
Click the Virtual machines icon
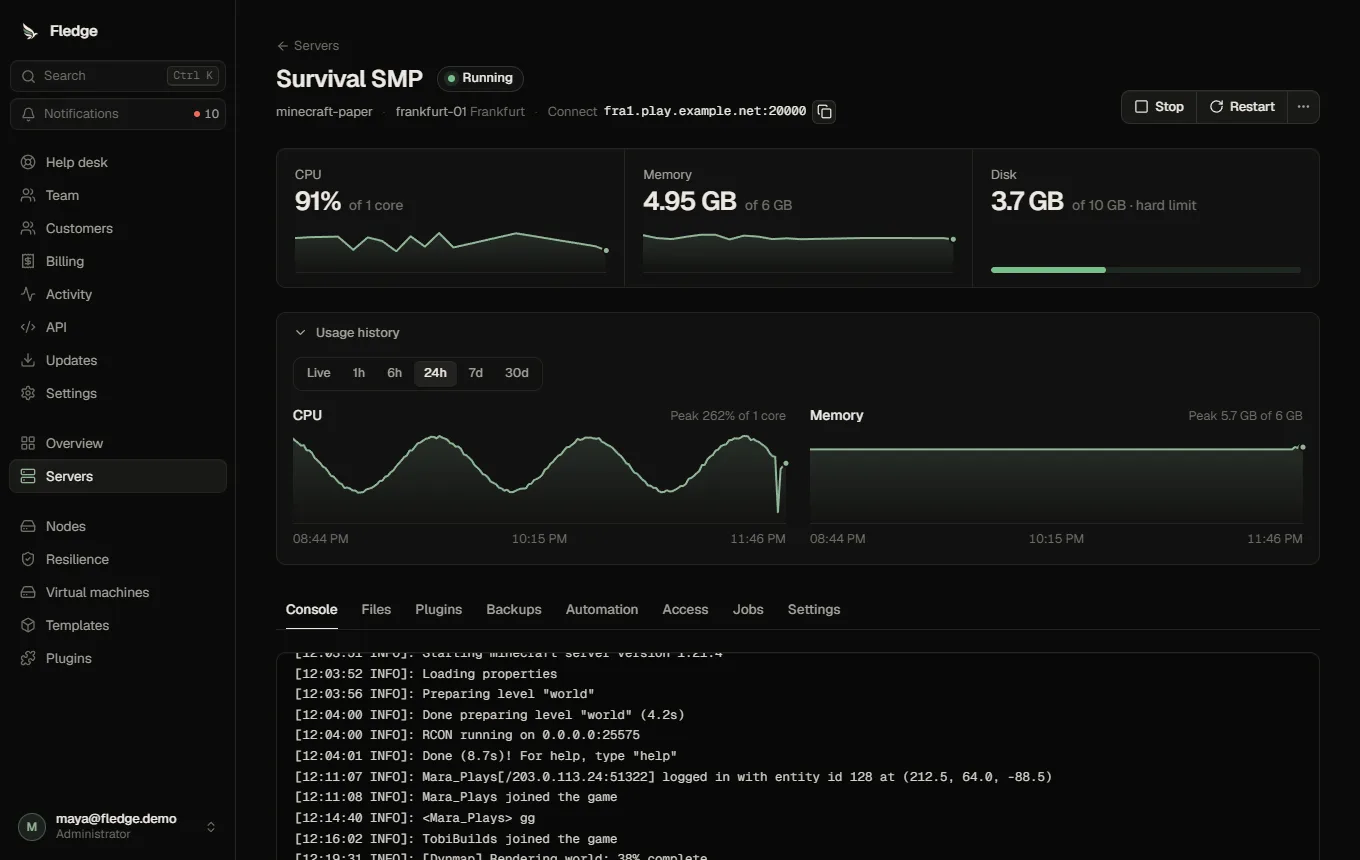point(28,592)
